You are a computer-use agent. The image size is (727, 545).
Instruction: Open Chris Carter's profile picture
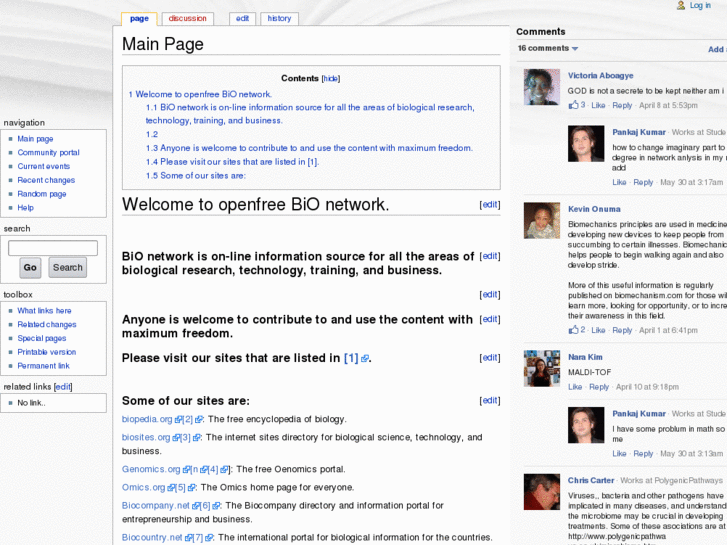click(x=542, y=492)
